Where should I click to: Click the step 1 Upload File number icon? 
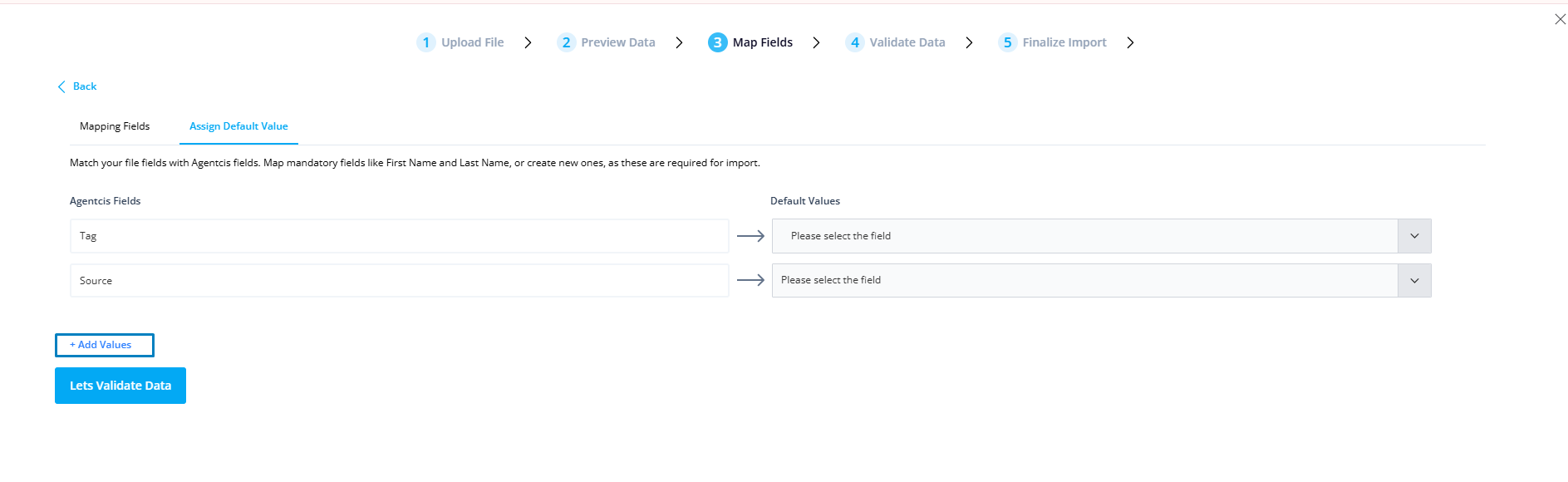click(425, 42)
